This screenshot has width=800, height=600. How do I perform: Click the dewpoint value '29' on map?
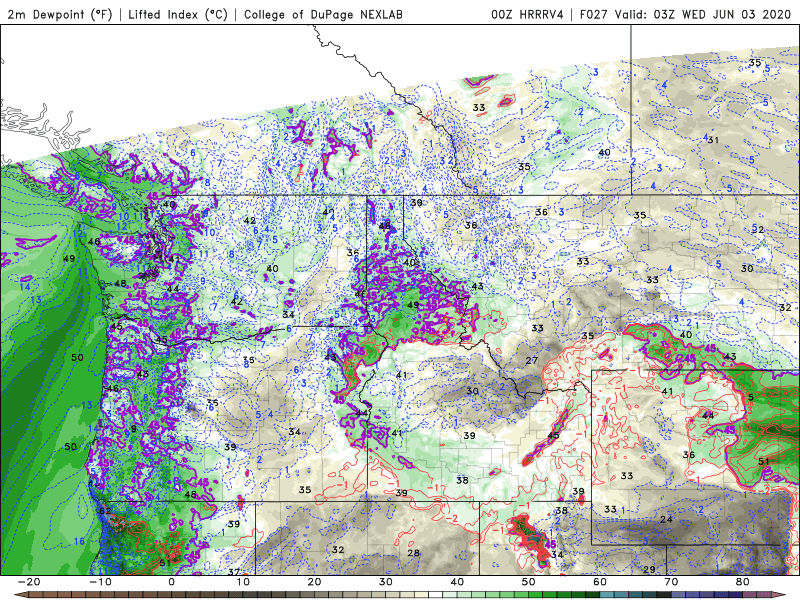[x=649, y=569]
